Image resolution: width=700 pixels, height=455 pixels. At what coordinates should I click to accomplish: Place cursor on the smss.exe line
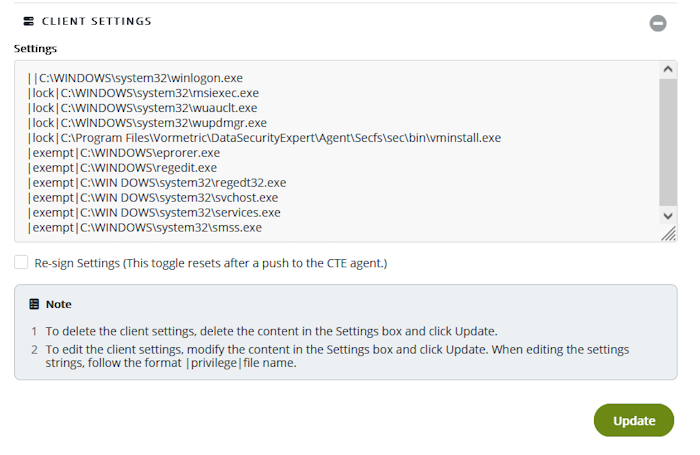[145, 228]
